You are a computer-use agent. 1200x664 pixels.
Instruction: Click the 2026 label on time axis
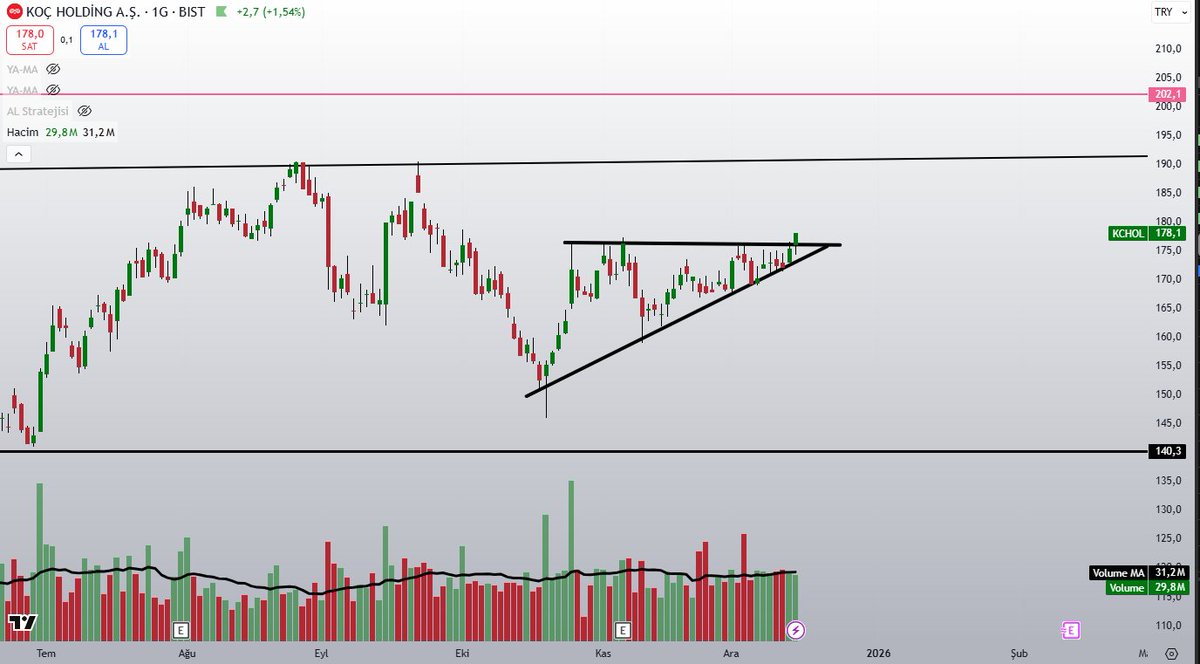(878, 653)
